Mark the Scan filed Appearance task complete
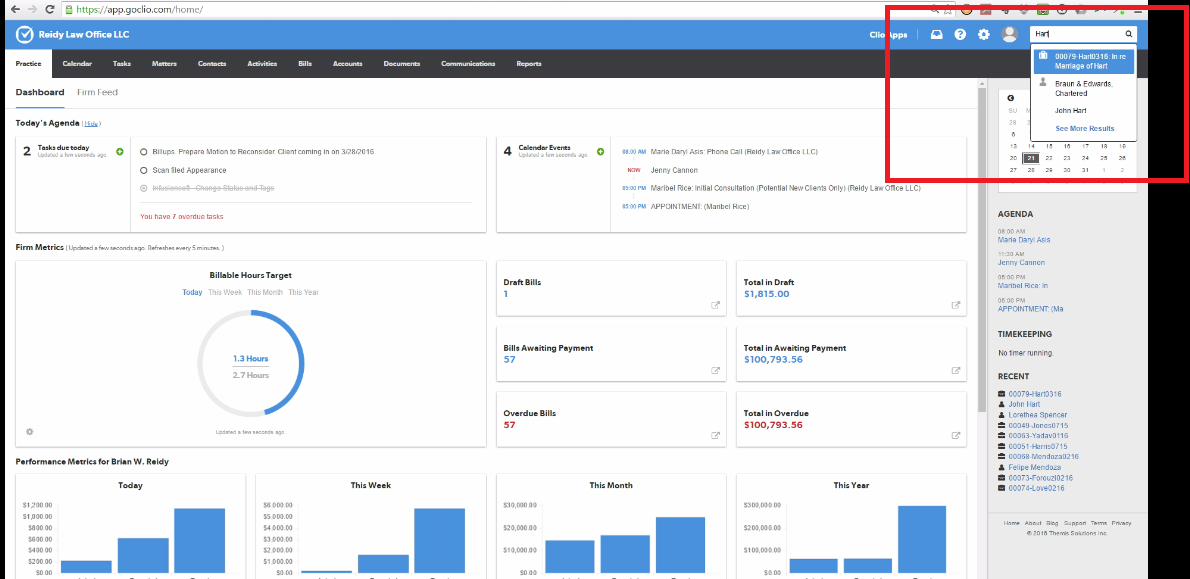 pos(142,170)
